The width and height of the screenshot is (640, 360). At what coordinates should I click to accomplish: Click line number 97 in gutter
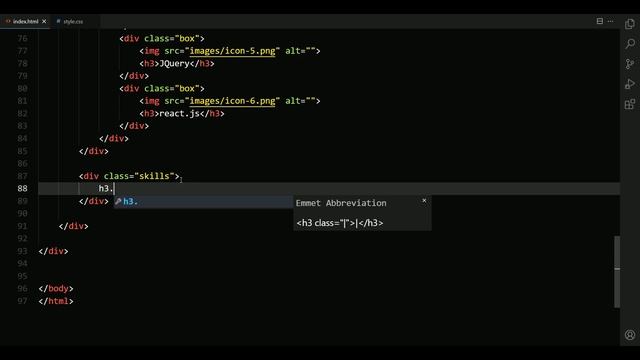tap(22, 301)
